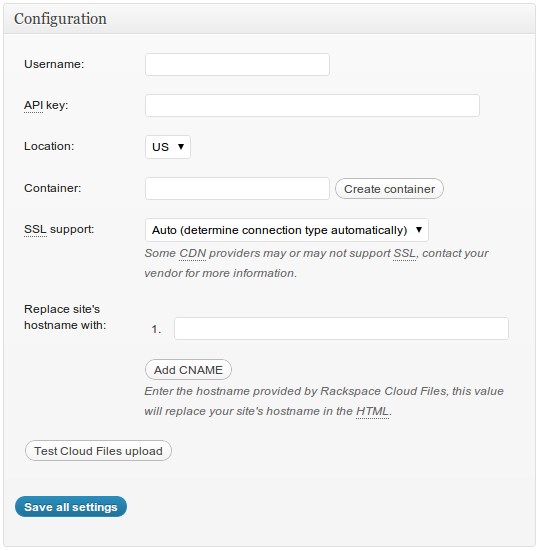Image resolution: width=540 pixels, height=551 pixels.
Task: Focus the API key text box
Action: pos(312,105)
